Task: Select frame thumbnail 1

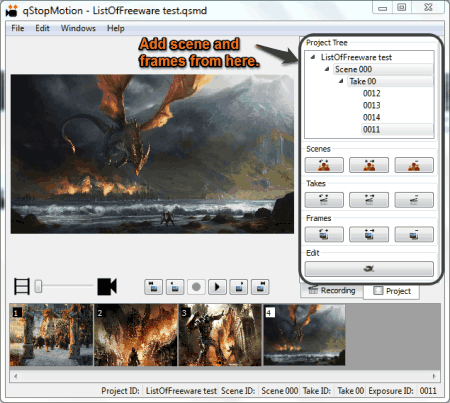Action: click(x=51, y=335)
